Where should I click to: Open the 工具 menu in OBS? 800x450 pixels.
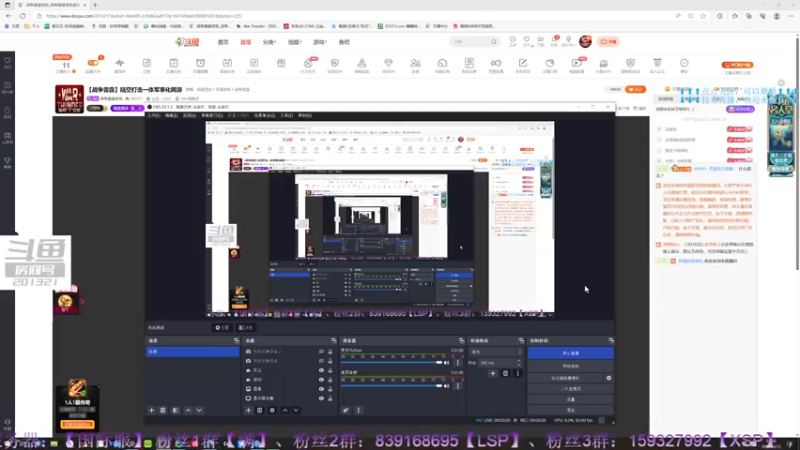pos(287,116)
